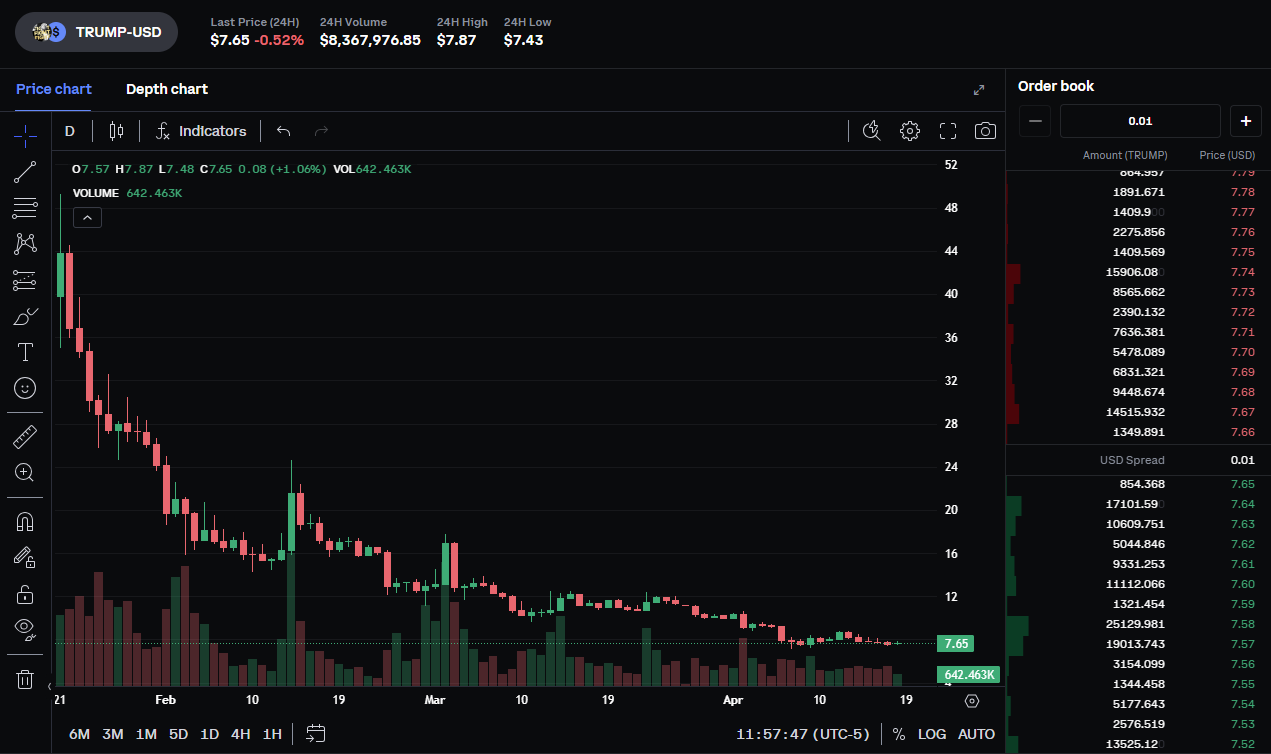
Task: Collapse the drawing toolbar arrow
Action: 49,686
